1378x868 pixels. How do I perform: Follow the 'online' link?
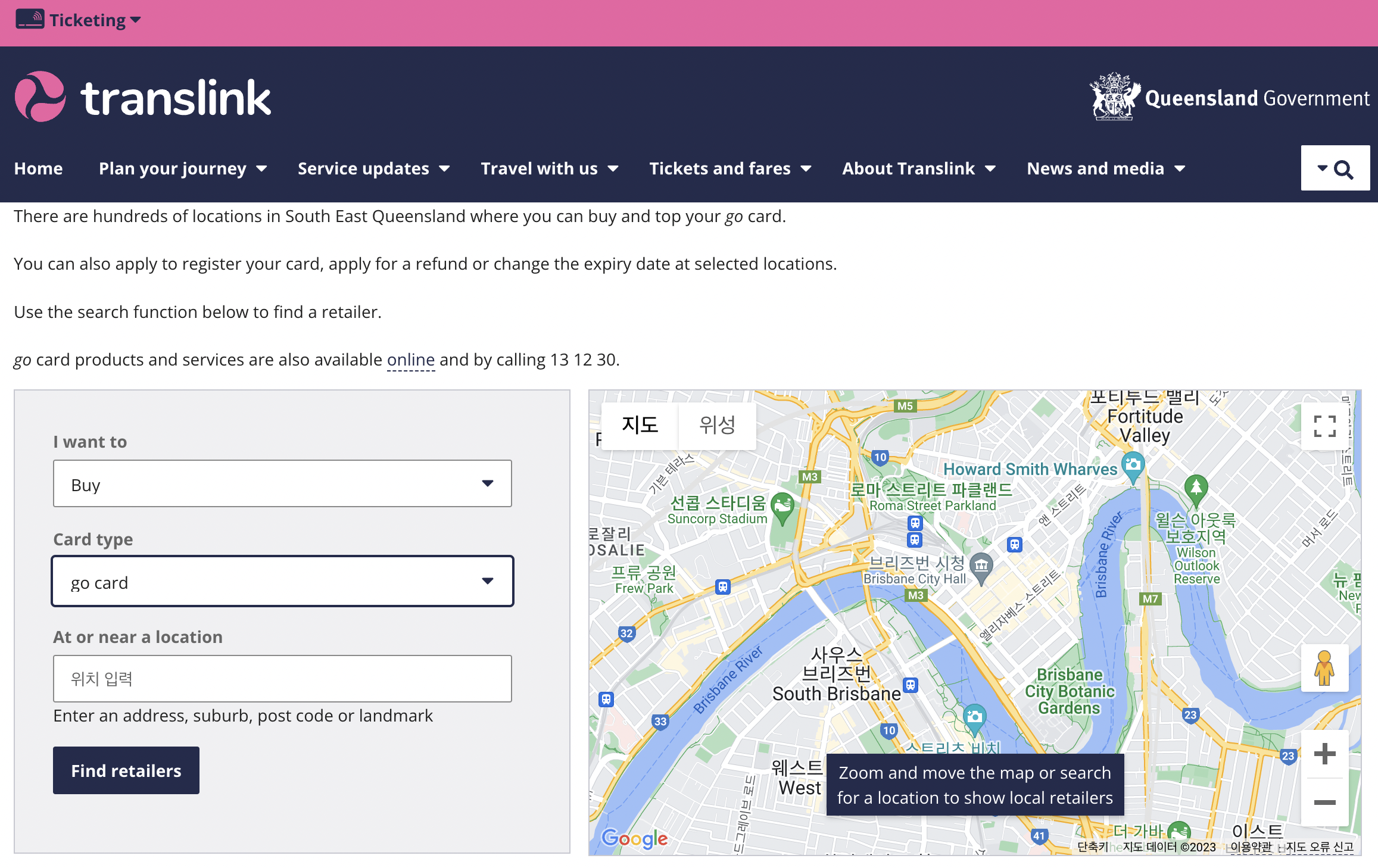click(410, 360)
